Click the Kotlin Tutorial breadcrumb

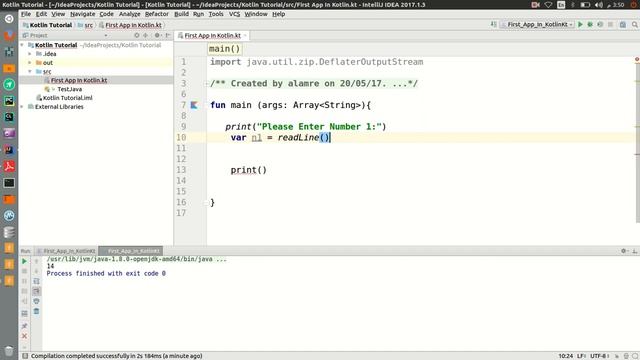point(47,25)
